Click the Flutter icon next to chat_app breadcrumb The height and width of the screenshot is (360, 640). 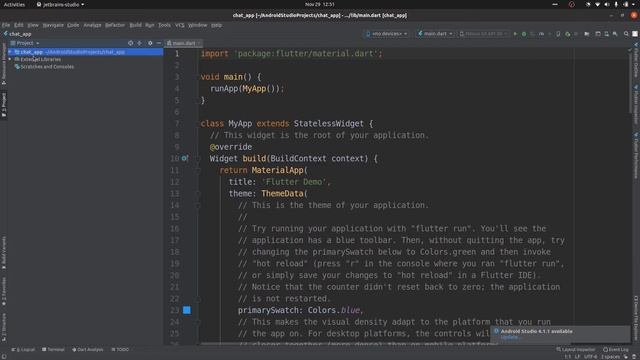pos(5,34)
